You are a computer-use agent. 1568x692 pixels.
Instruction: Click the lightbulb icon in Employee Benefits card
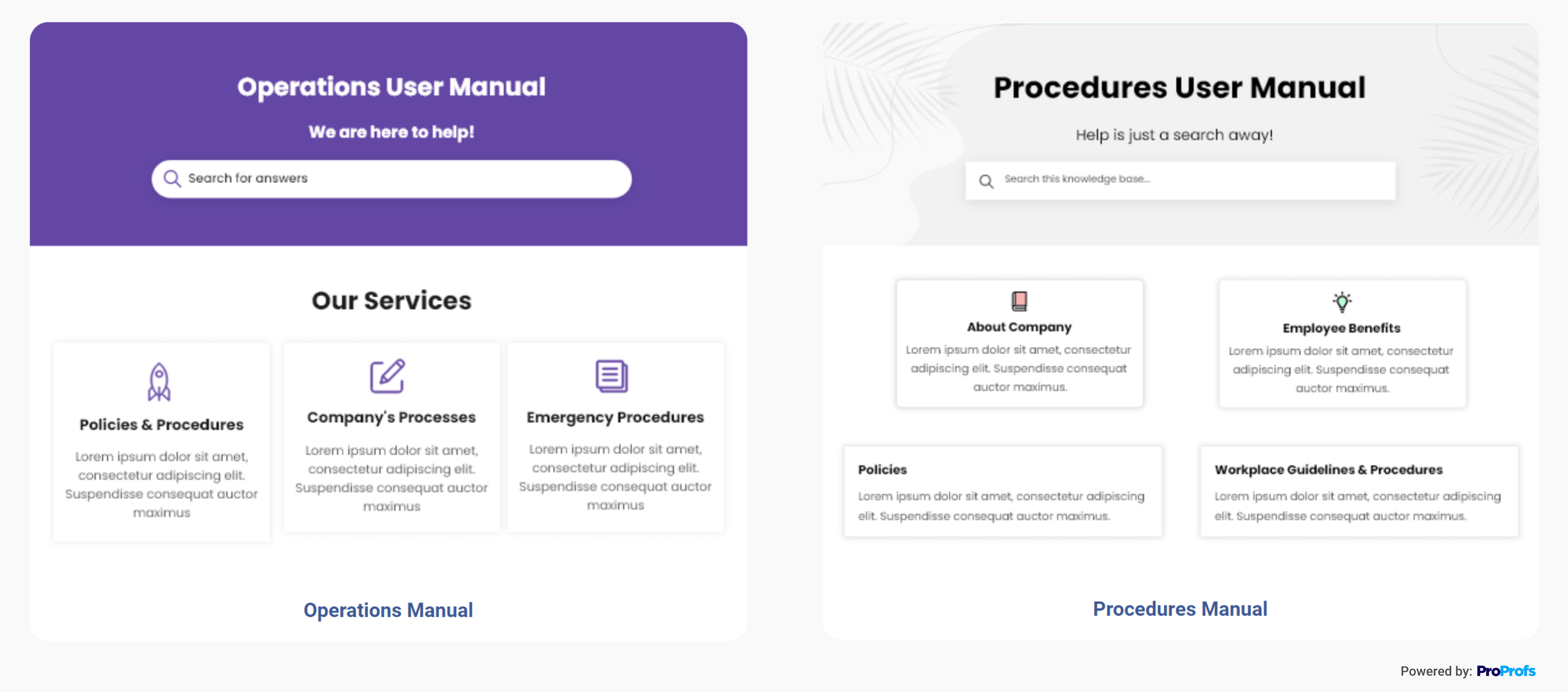(1341, 300)
